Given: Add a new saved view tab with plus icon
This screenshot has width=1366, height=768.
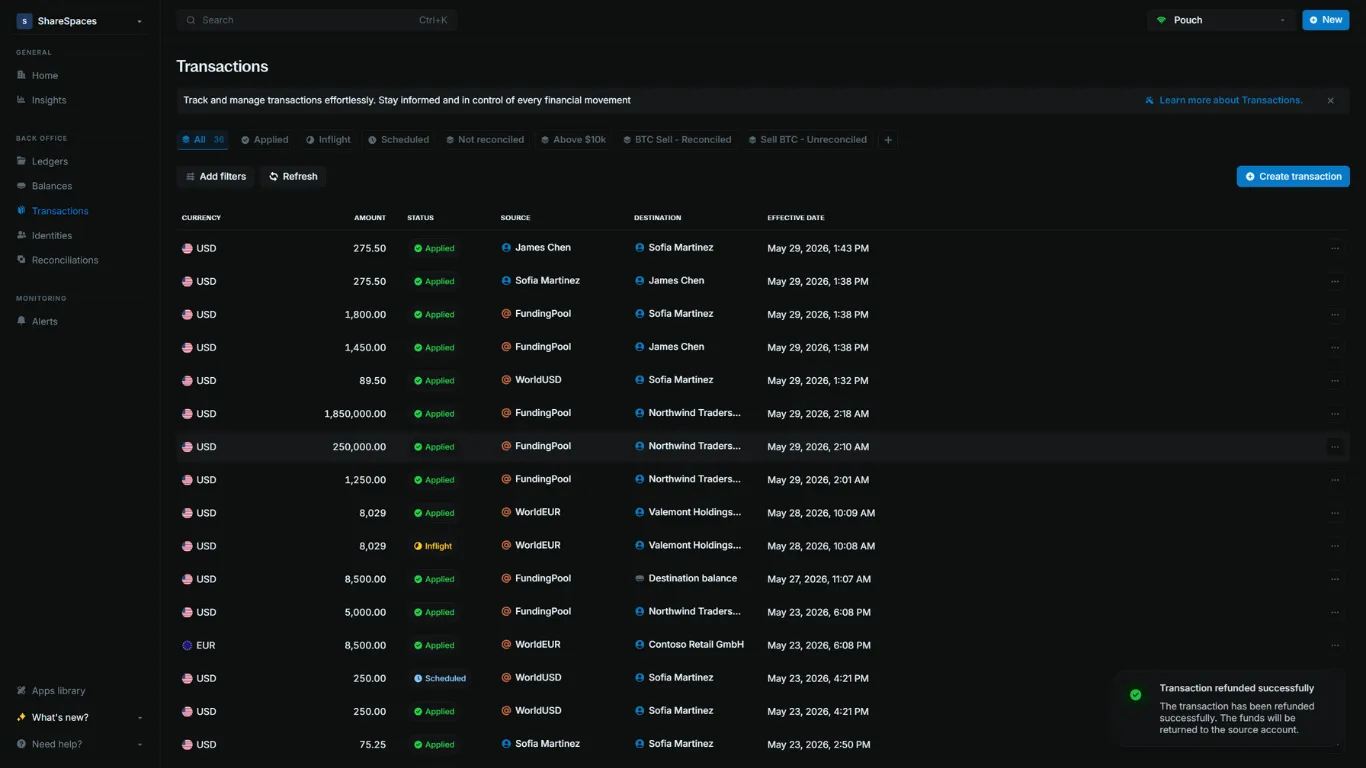Looking at the screenshot, I should click(x=888, y=140).
